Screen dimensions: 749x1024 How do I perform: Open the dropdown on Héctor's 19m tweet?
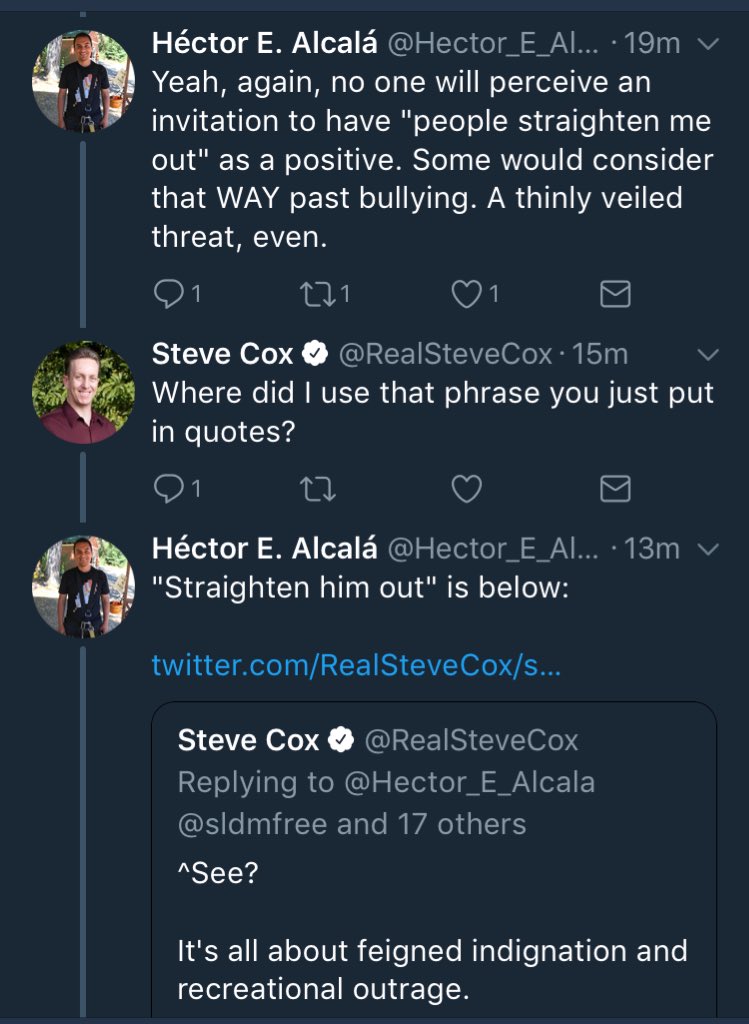pos(707,44)
